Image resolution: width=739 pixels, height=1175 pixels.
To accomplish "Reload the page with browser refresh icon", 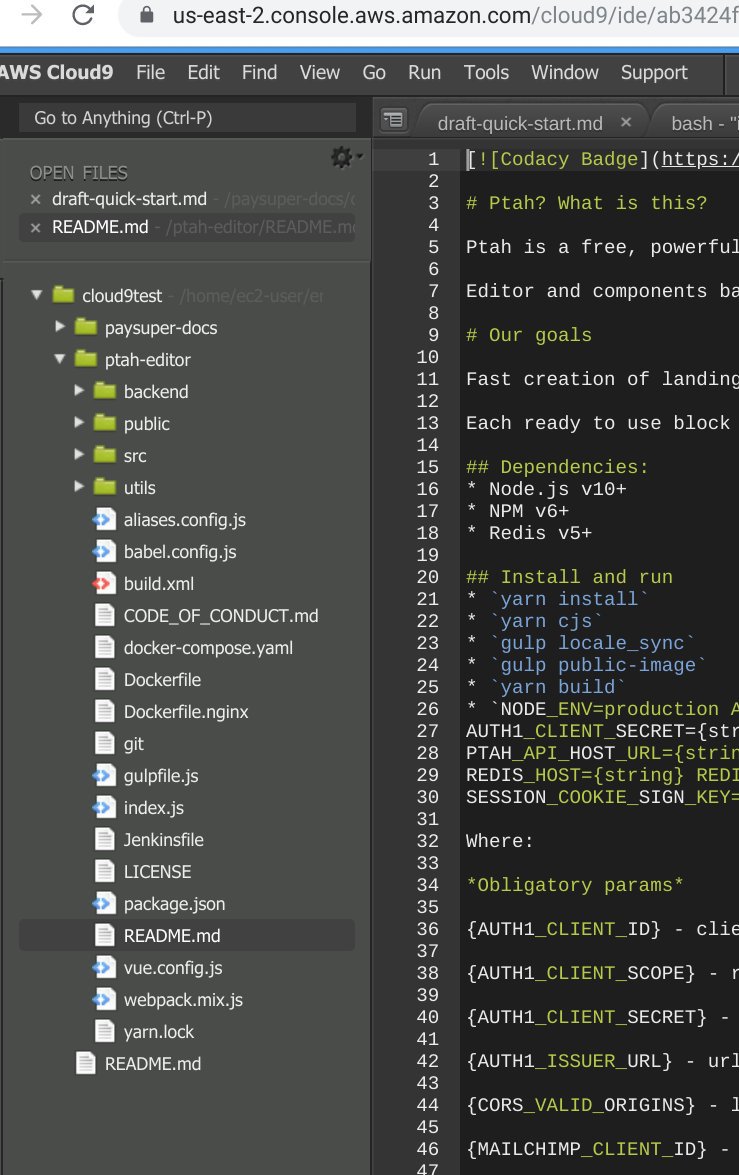I will [x=83, y=14].
